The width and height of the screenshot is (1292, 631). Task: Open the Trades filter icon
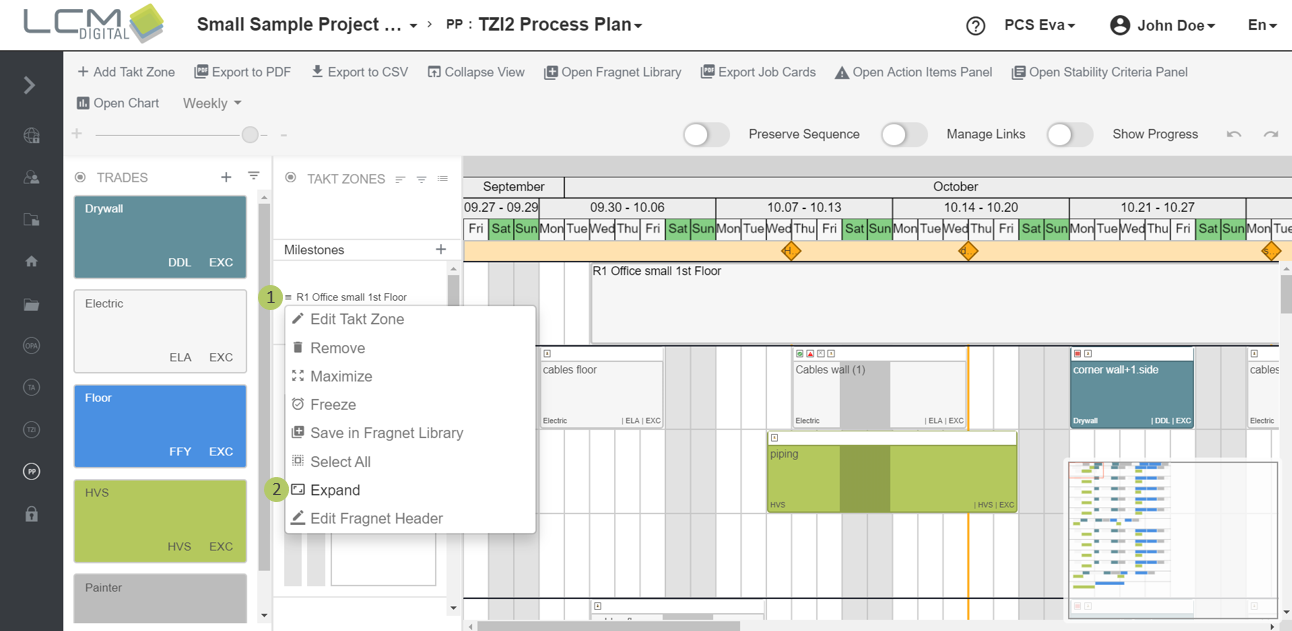pos(254,177)
